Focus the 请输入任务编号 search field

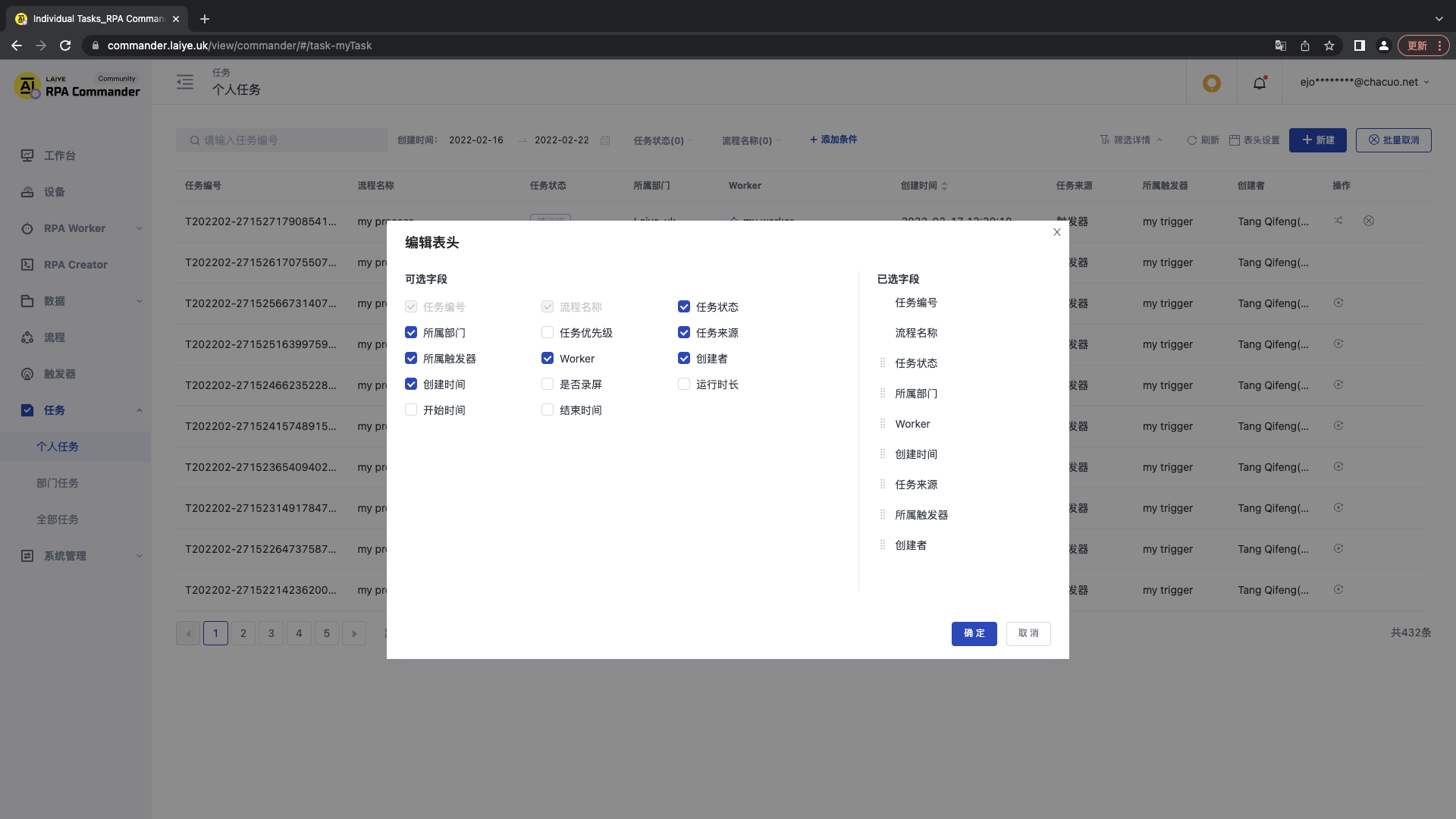tap(282, 140)
